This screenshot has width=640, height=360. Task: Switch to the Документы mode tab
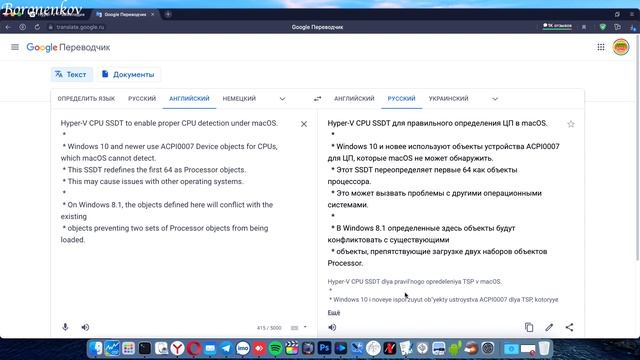(129, 74)
